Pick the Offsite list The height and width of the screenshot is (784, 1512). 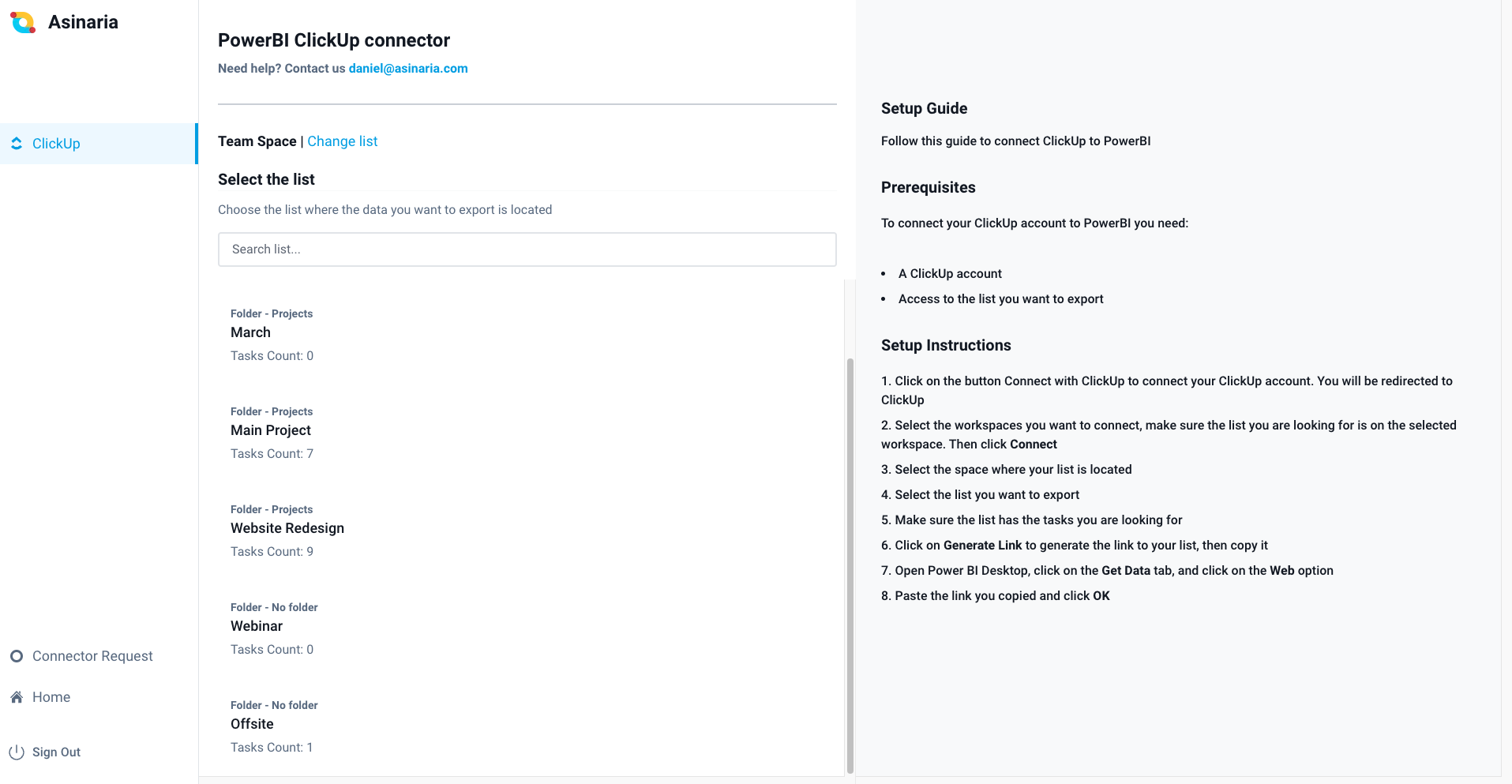click(x=252, y=724)
